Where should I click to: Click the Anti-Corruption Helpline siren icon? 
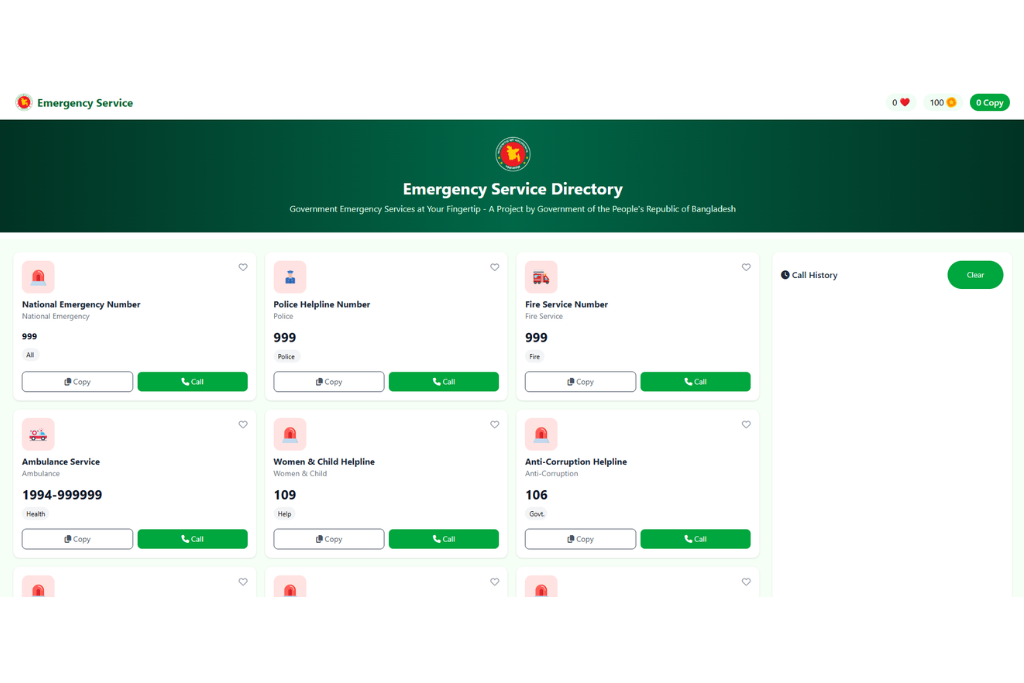[x=541, y=434]
